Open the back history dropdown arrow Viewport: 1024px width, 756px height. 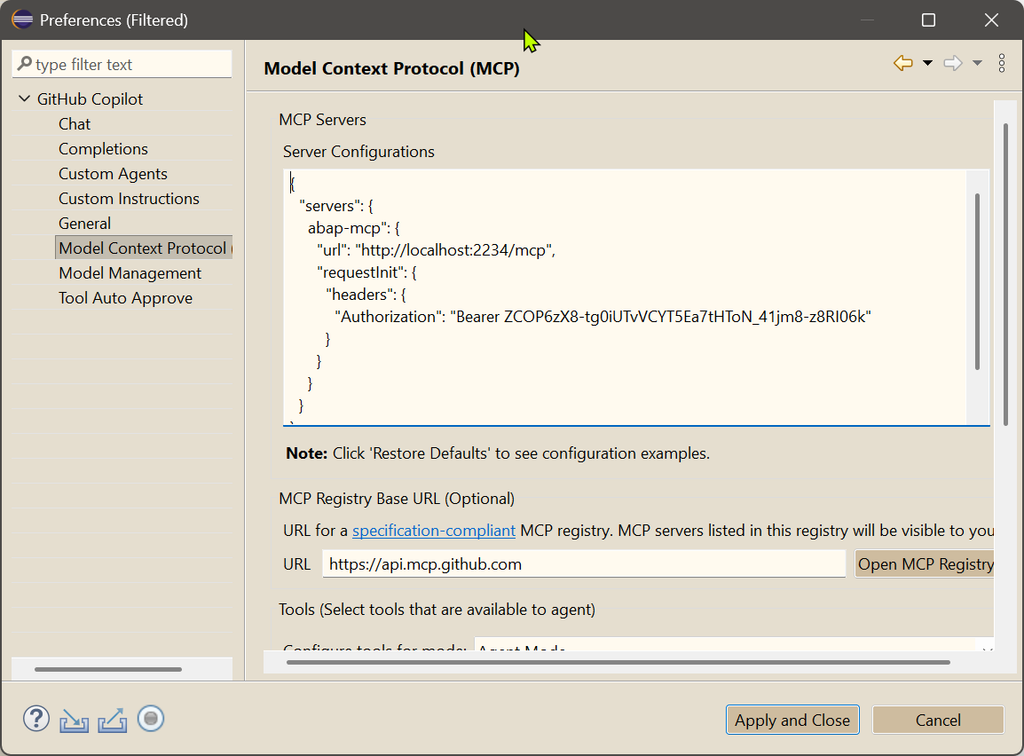click(x=927, y=63)
